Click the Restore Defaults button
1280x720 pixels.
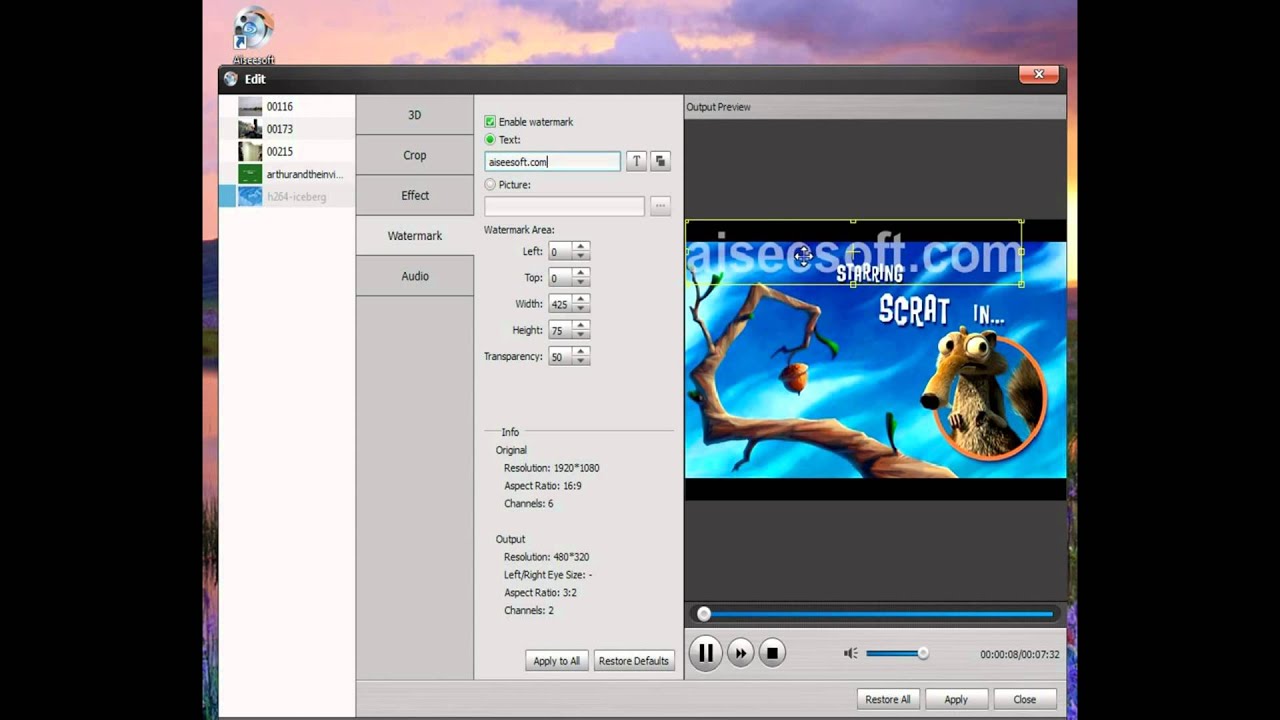633,661
